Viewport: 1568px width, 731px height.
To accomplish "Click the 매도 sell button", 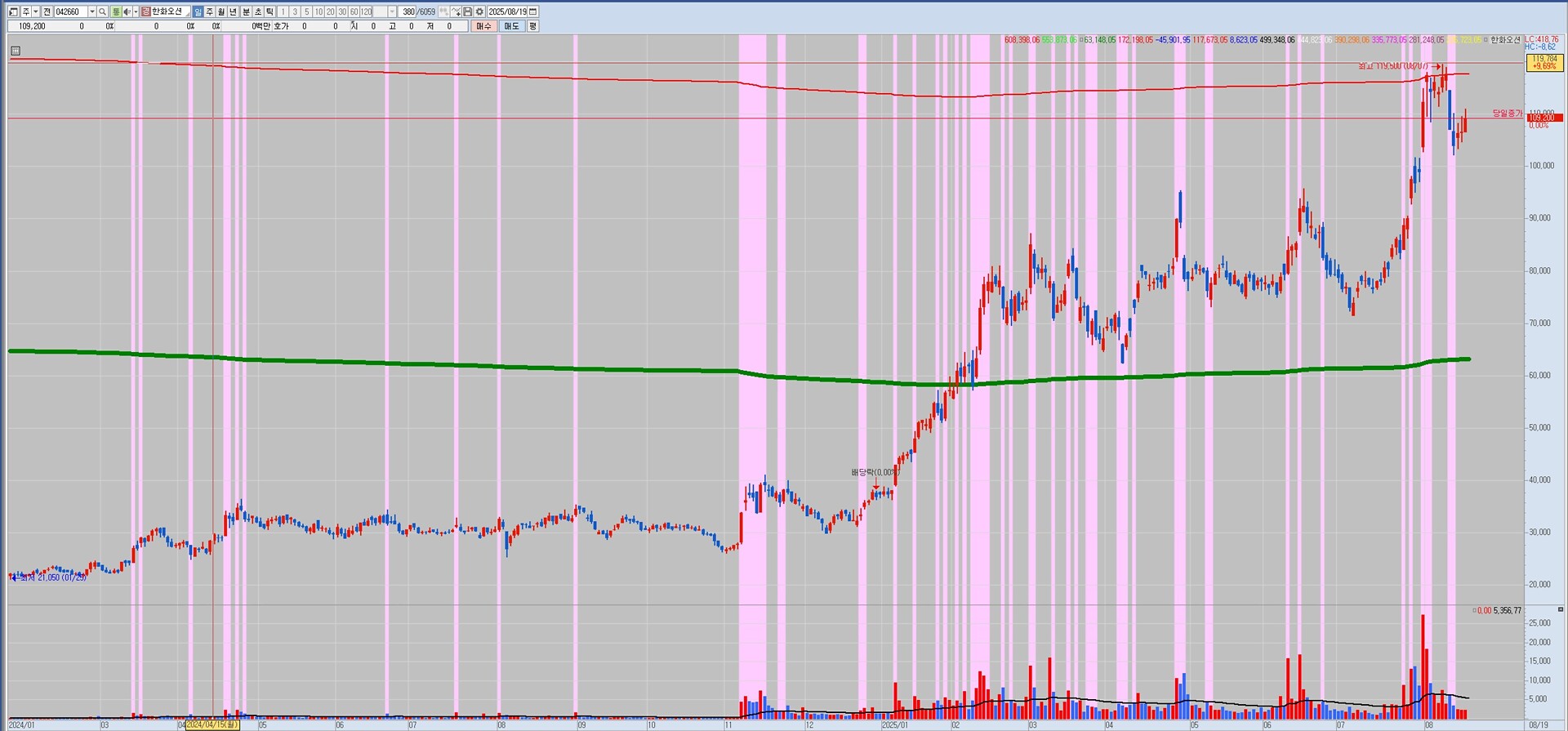I will (512, 26).
